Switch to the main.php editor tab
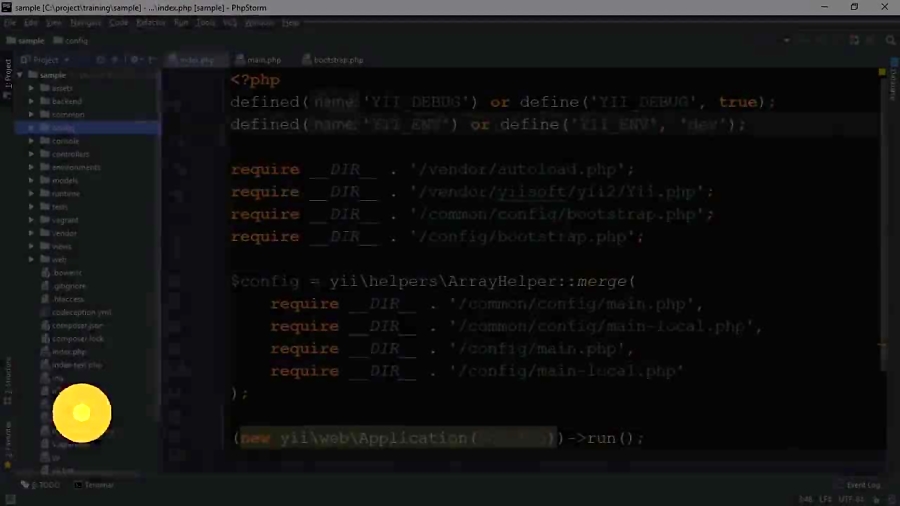This screenshot has height=506, width=900. [258, 60]
